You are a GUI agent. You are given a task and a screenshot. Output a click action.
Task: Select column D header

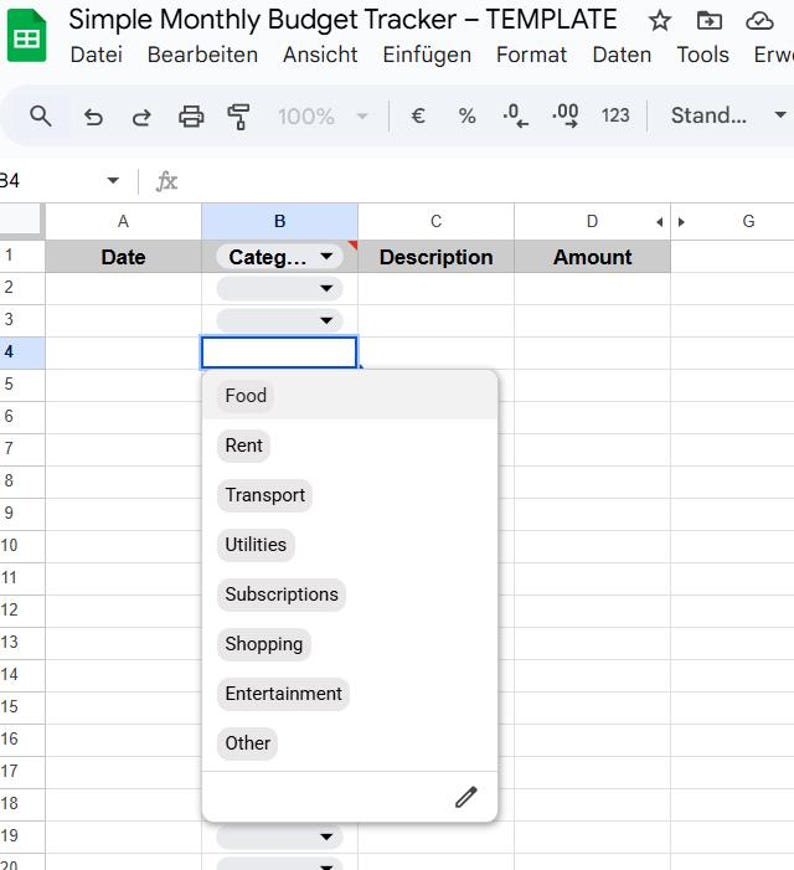pos(592,222)
